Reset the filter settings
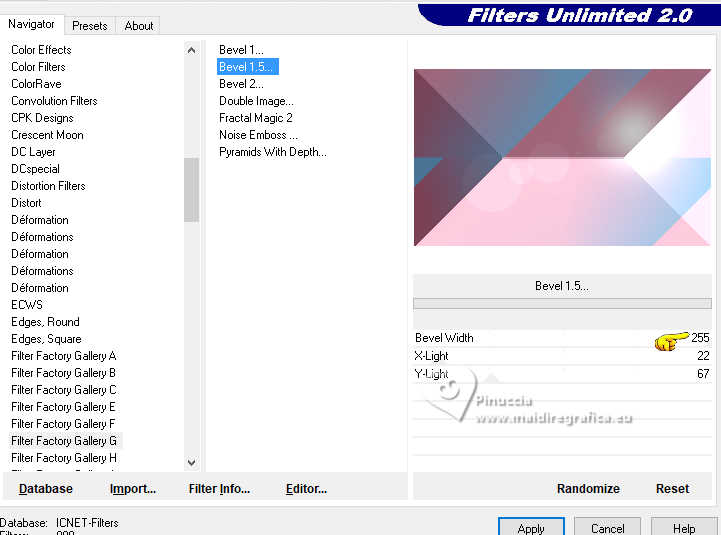This screenshot has height=535, width=721. coord(672,489)
